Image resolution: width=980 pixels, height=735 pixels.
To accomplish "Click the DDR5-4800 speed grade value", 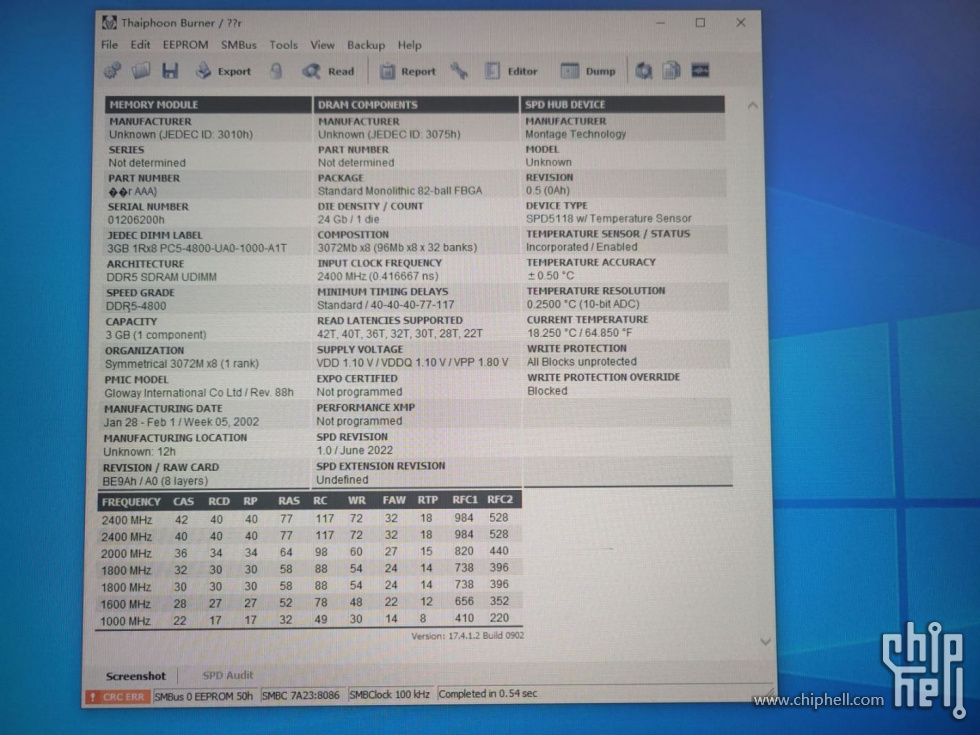I will 136,306.
